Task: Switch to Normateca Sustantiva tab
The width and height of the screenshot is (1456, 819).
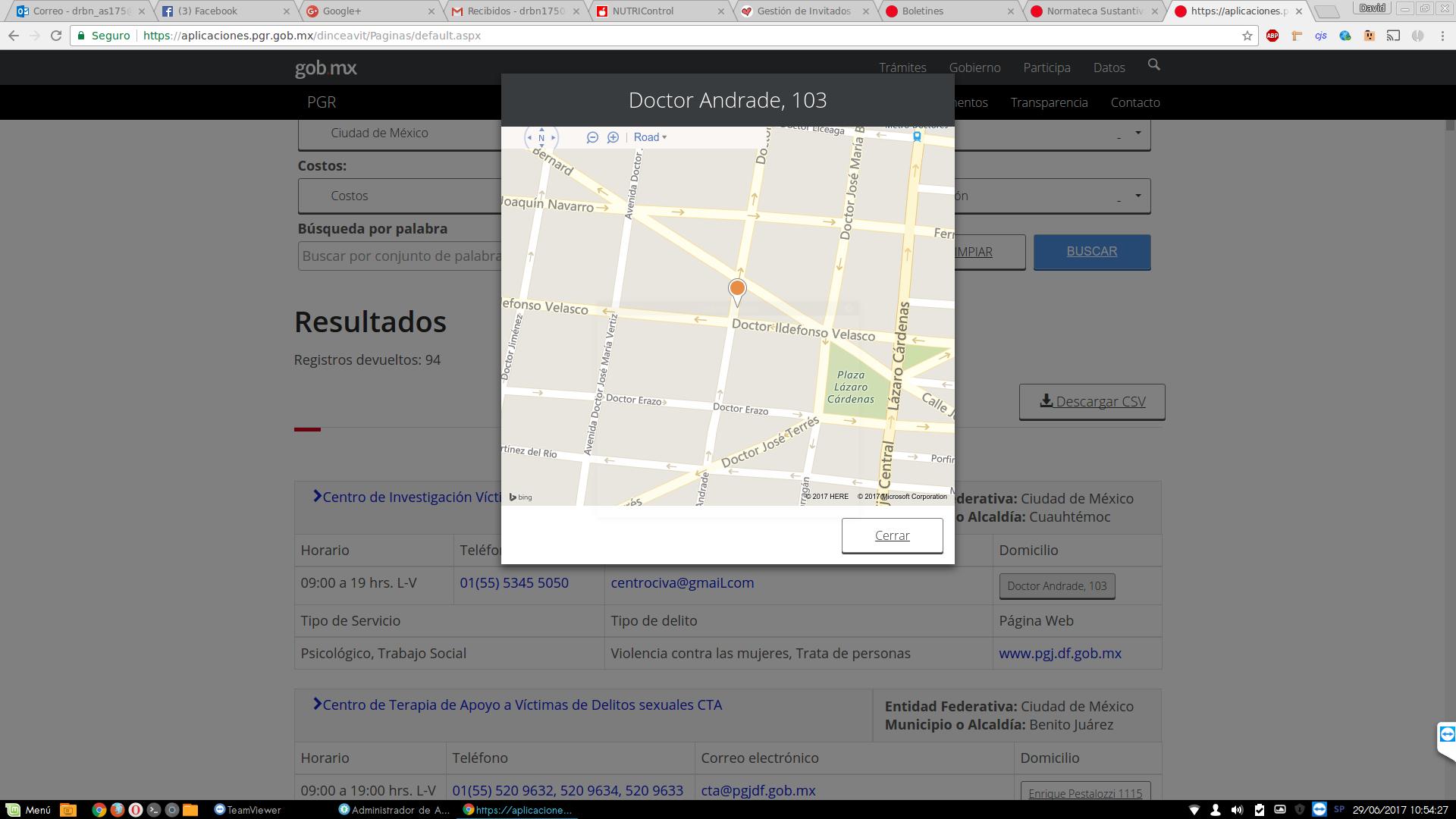Action: pos(1094,11)
